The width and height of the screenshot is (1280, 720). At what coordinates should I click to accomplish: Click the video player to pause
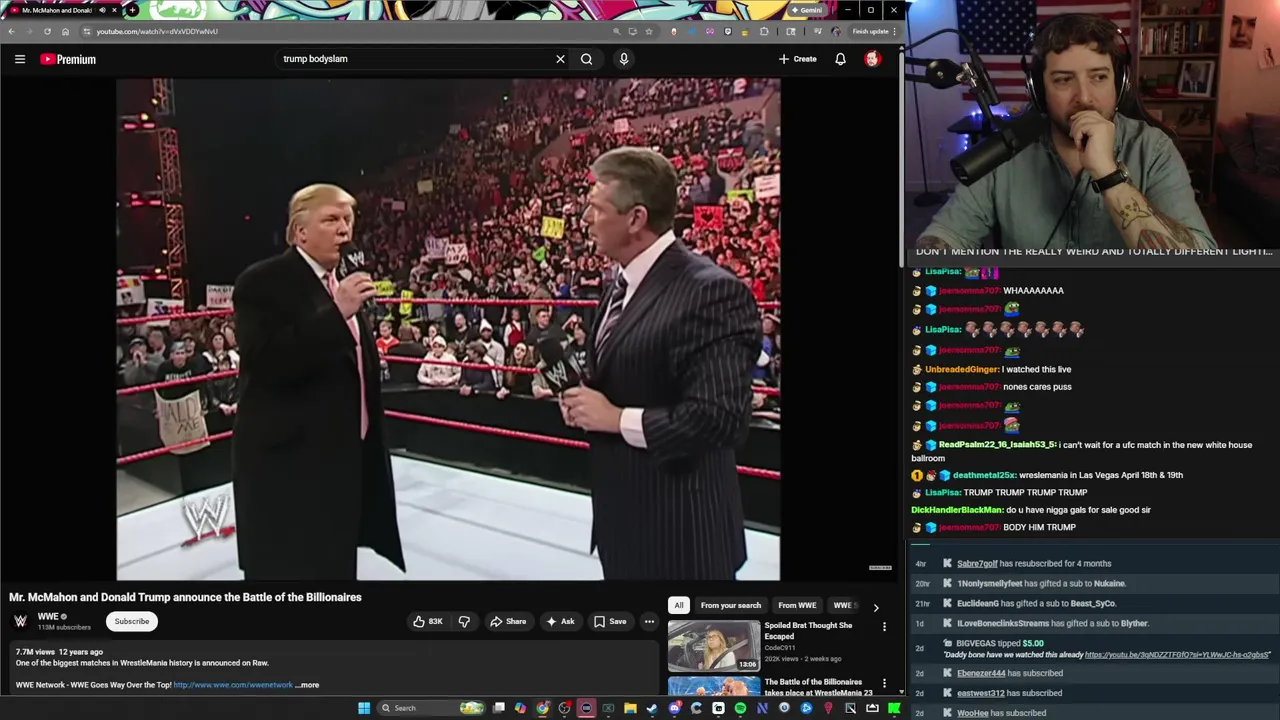tap(448, 329)
